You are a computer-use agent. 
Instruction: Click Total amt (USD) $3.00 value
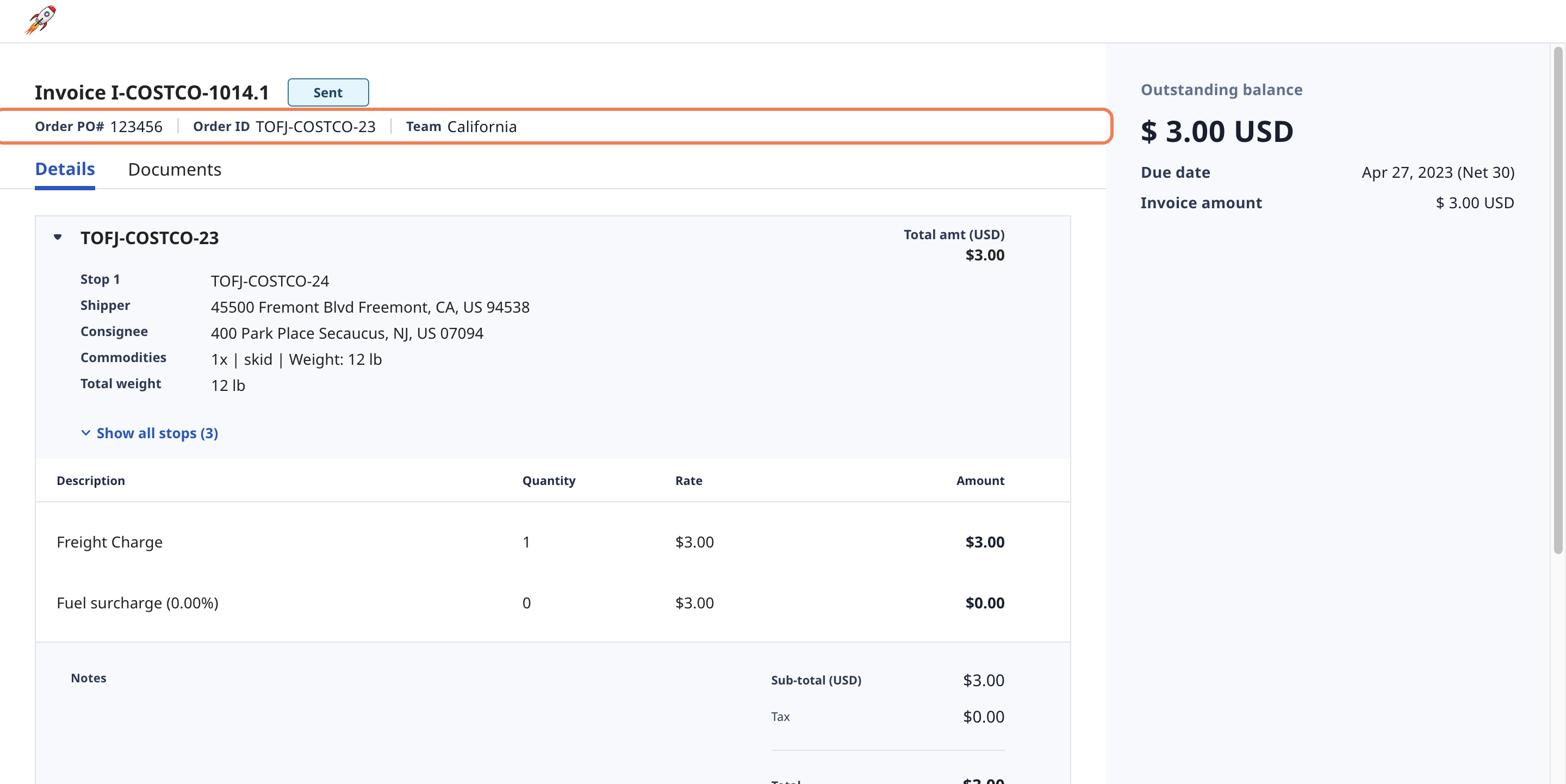pos(985,254)
